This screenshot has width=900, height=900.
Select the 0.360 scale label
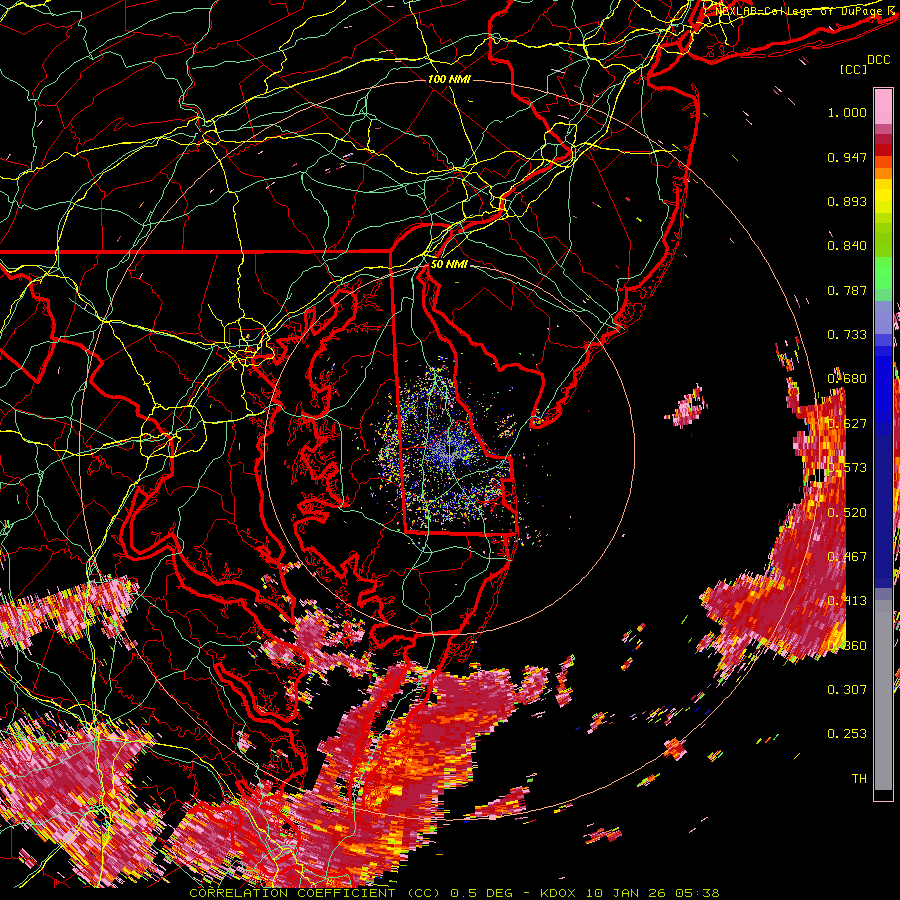[847, 646]
